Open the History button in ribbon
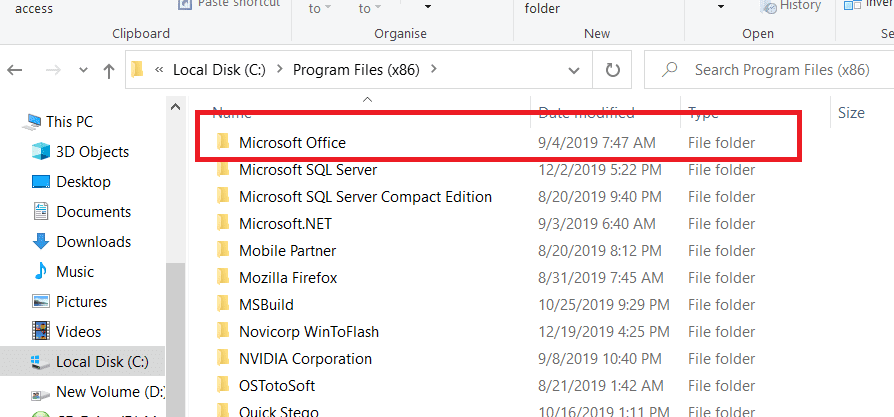 (x=791, y=6)
